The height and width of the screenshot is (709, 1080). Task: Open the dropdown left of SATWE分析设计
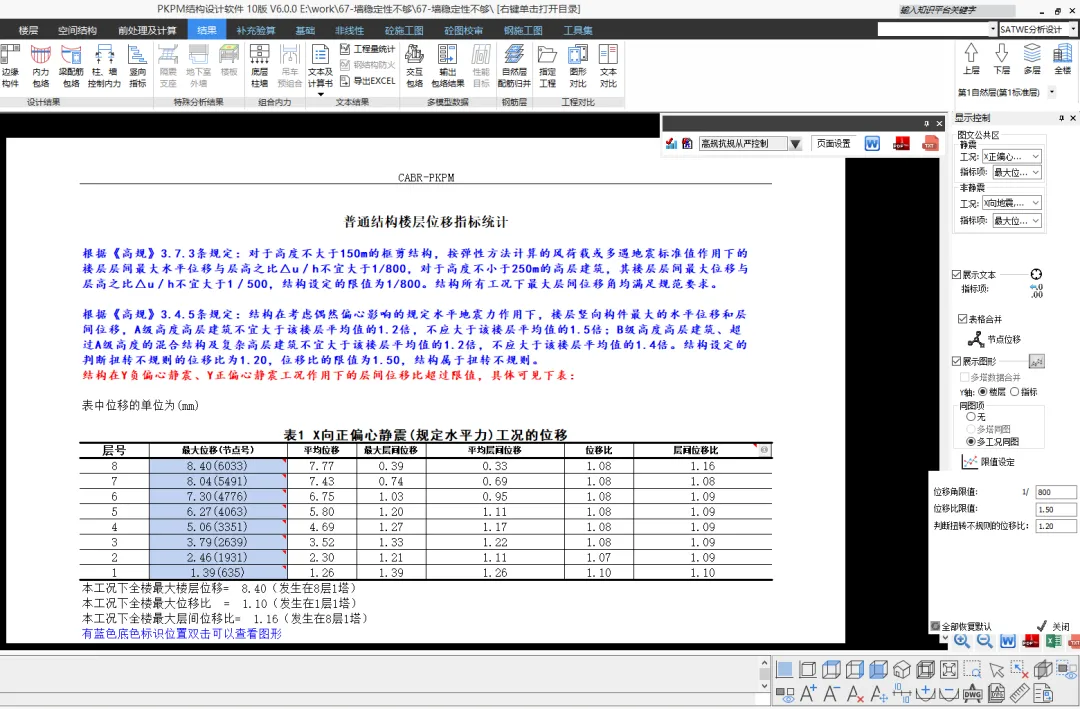(x=993, y=29)
